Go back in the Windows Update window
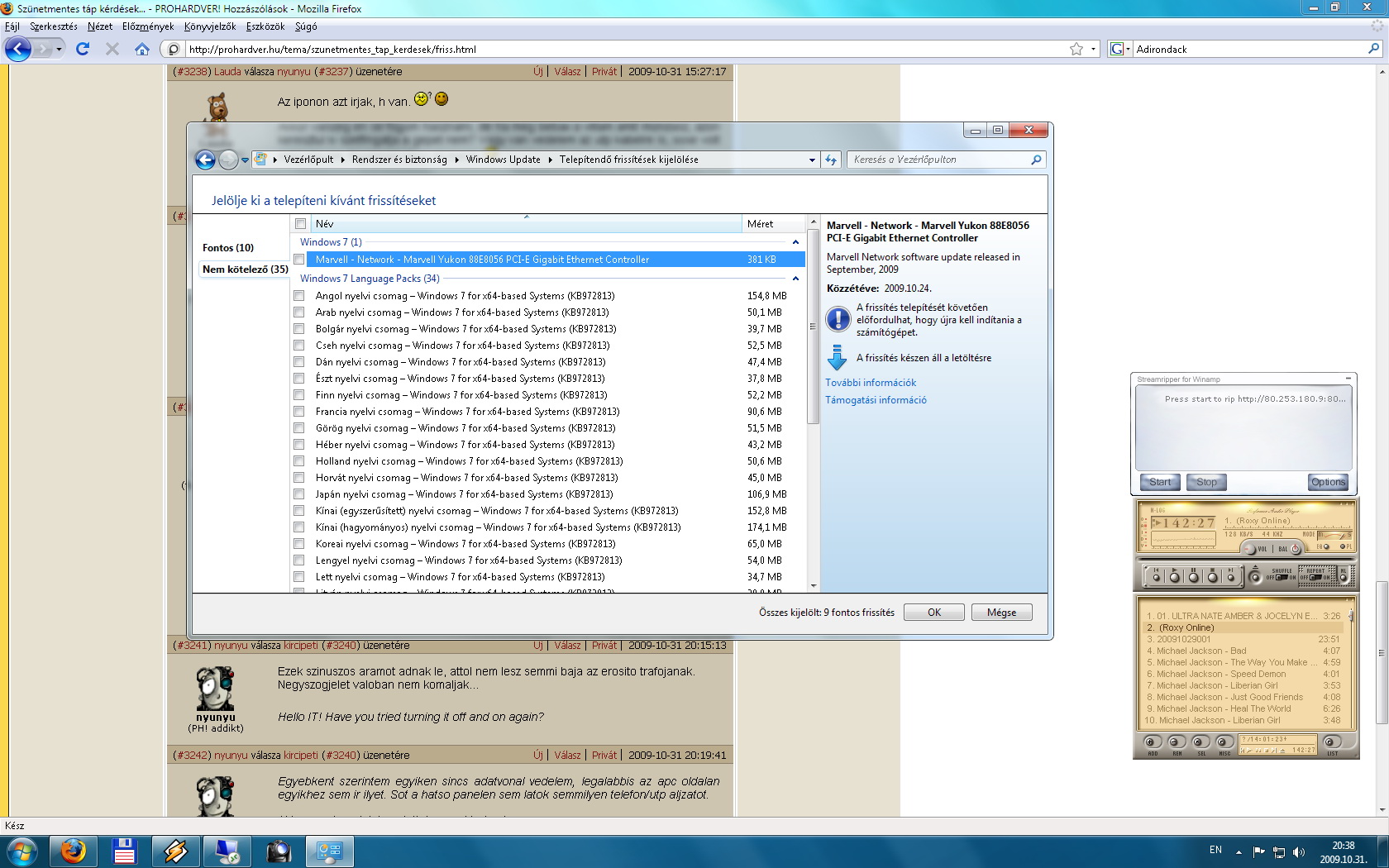The width and height of the screenshot is (1389, 868). (x=205, y=160)
